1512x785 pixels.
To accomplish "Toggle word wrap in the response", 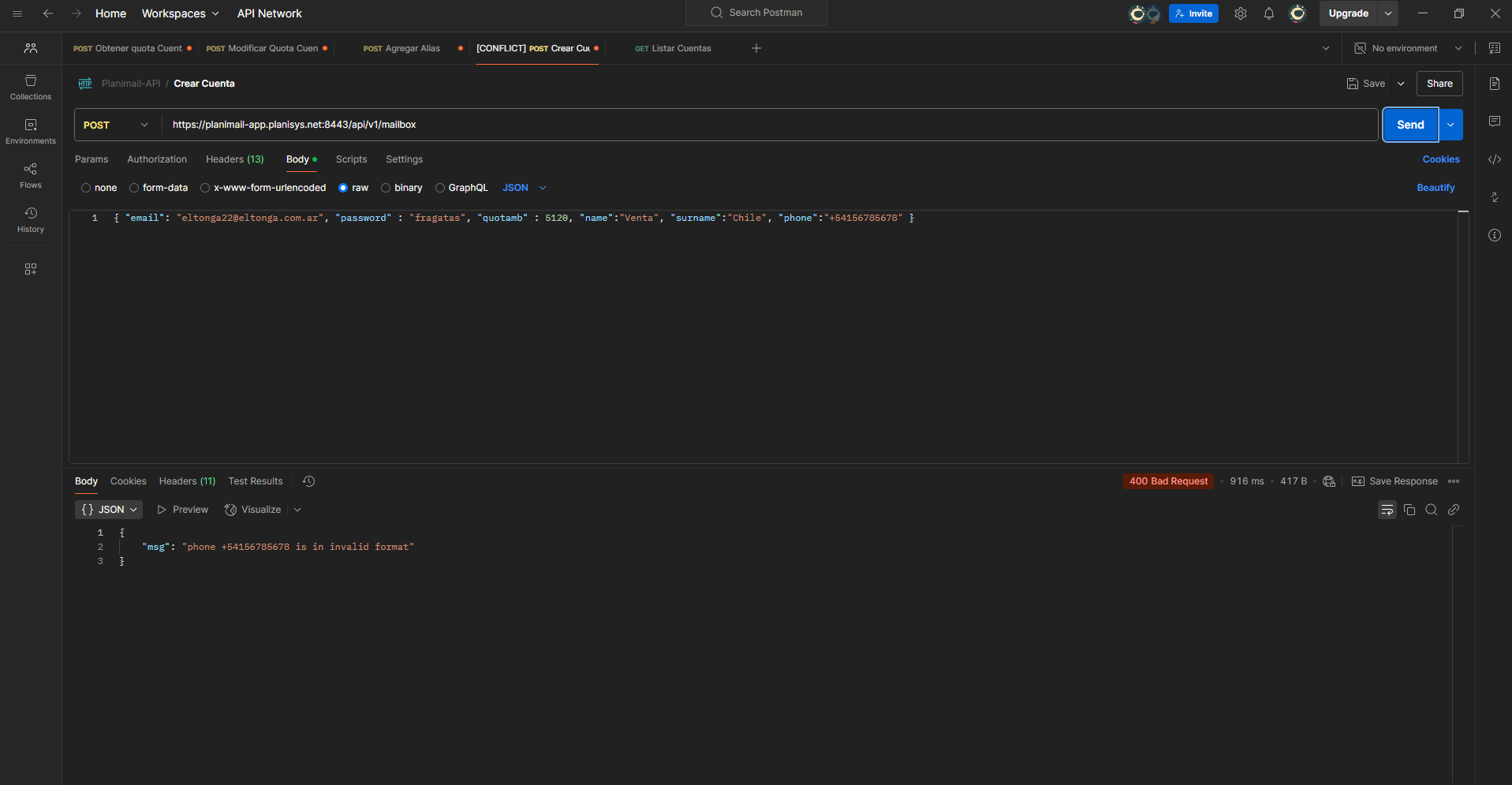I will pyautogui.click(x=1387, y=510).
